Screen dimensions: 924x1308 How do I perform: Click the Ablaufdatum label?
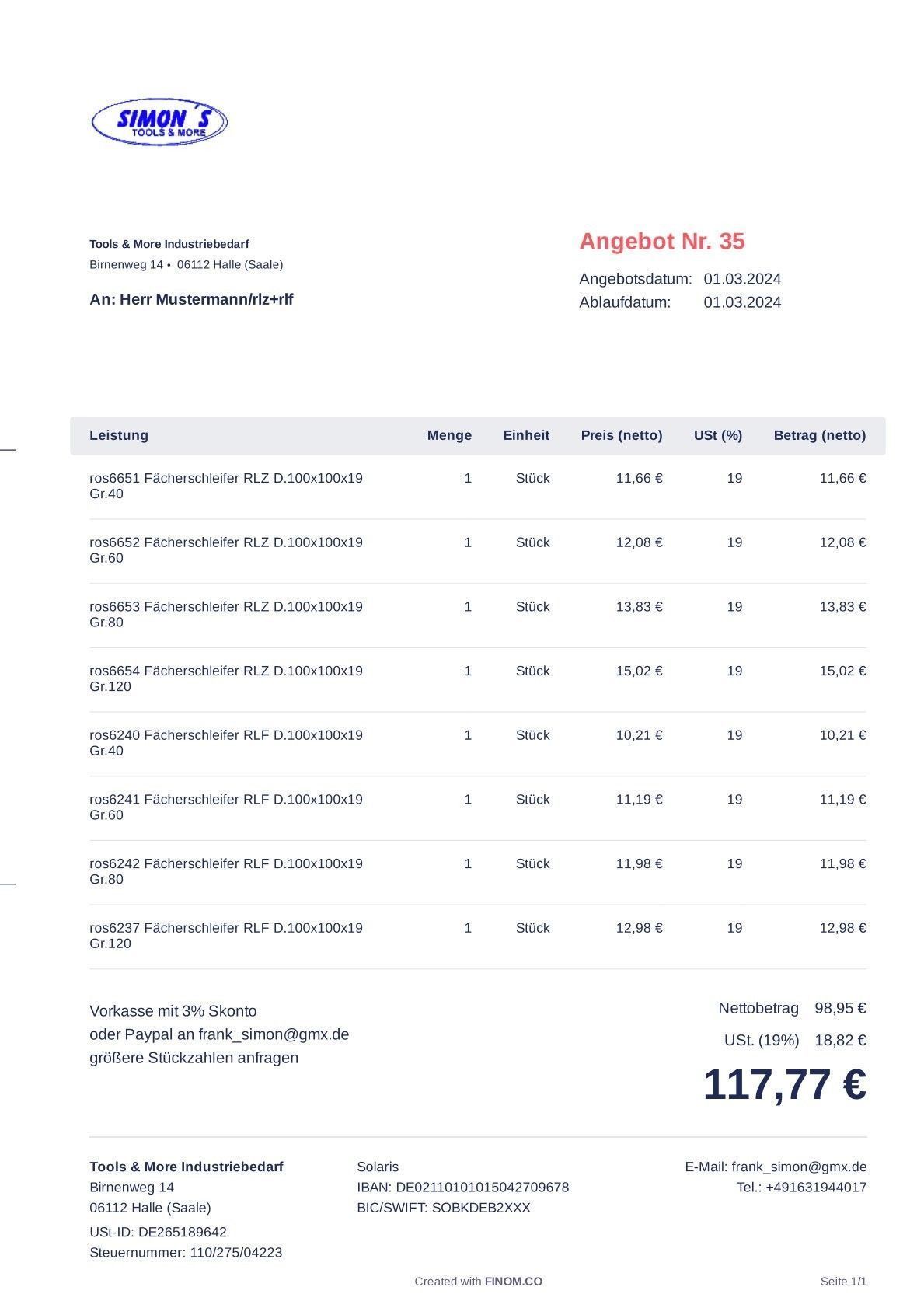coord(624,302)
